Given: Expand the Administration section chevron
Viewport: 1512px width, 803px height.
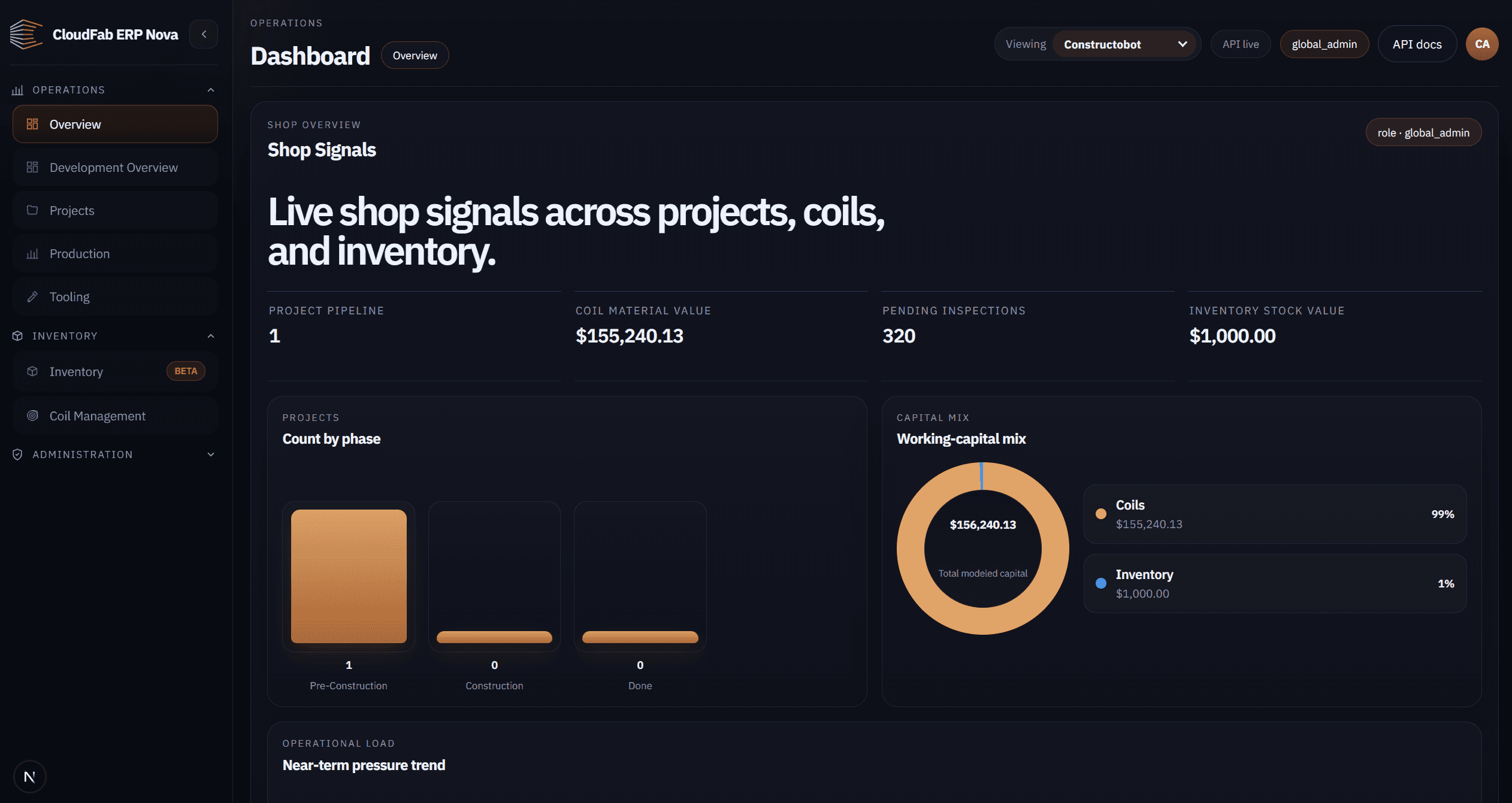Looking at the screenshot, I should [x=211, y=454].
